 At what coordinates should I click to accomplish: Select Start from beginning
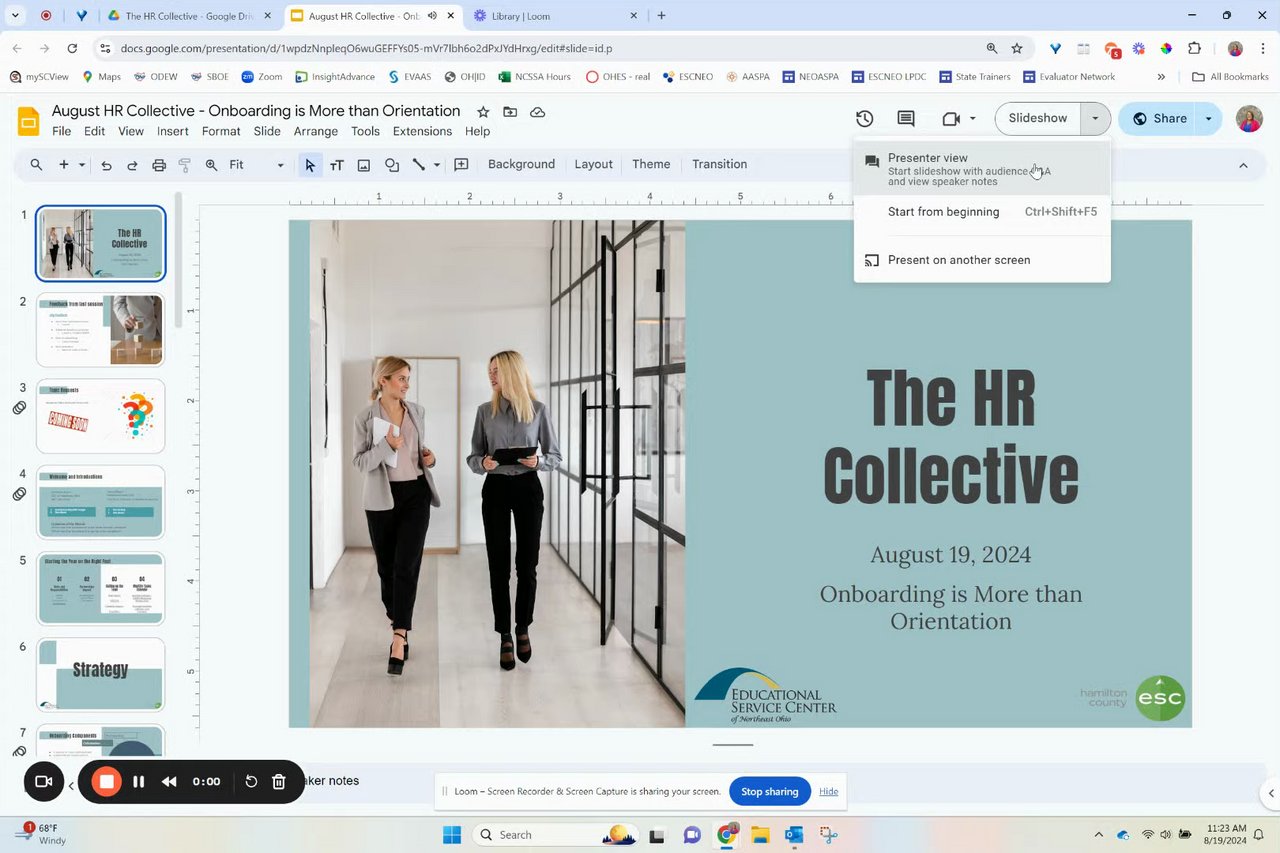(x=982, y=212)
